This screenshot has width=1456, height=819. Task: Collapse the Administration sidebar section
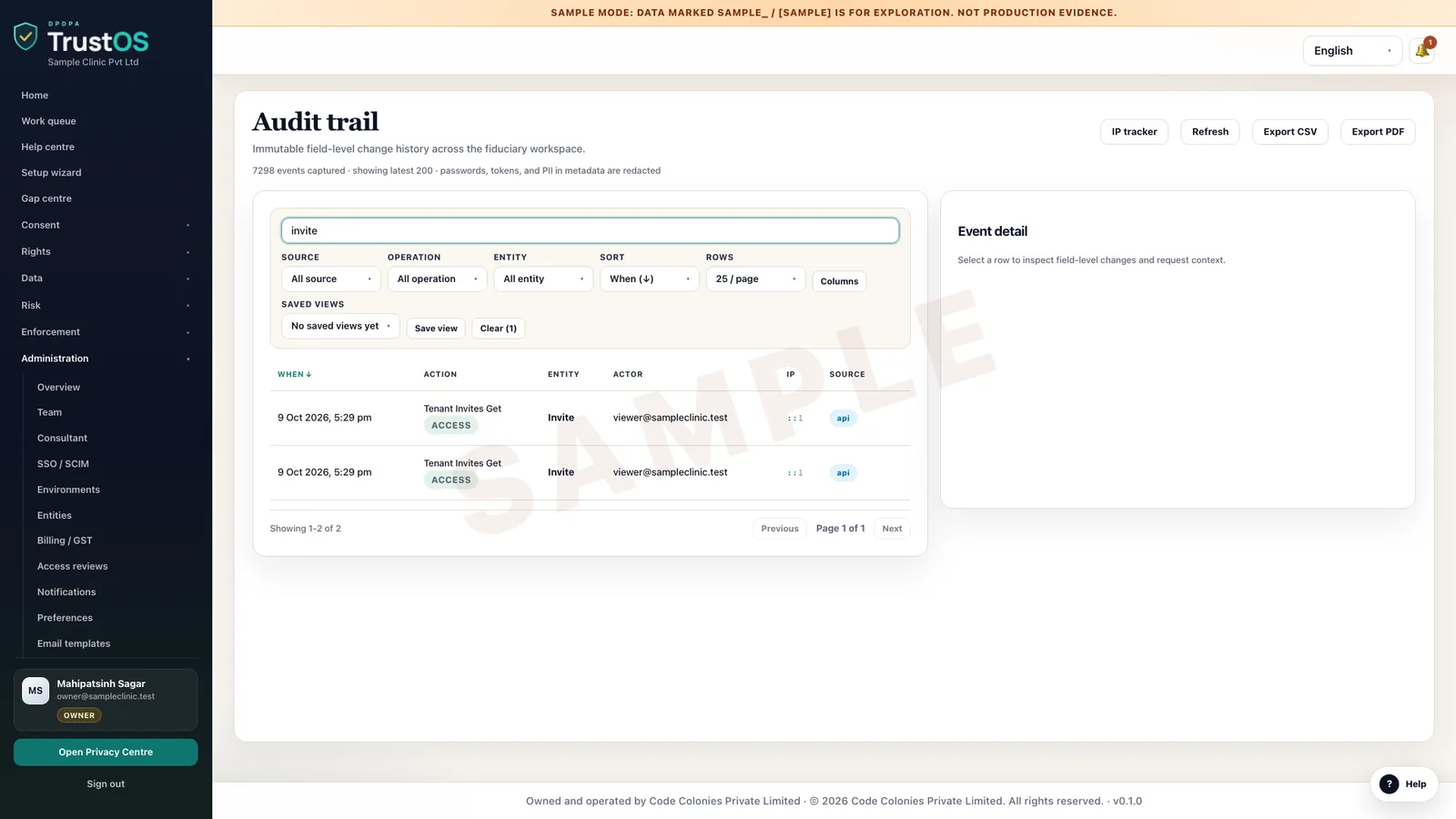(x=106, y=359)
